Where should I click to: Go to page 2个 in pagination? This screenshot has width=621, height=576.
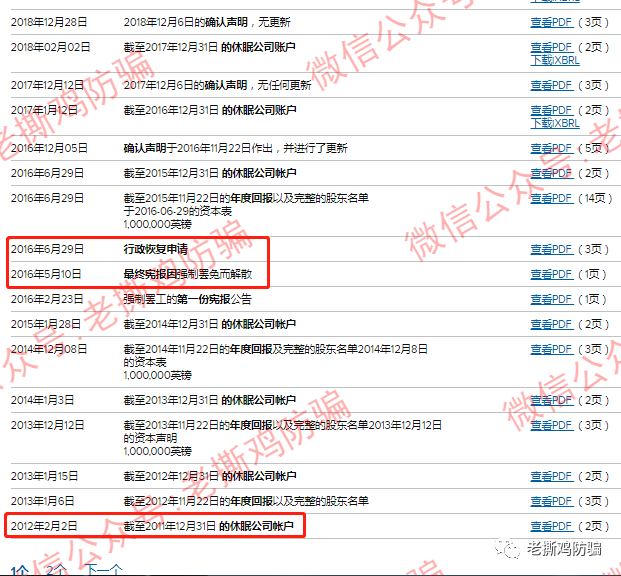click(x=55, y=570)
